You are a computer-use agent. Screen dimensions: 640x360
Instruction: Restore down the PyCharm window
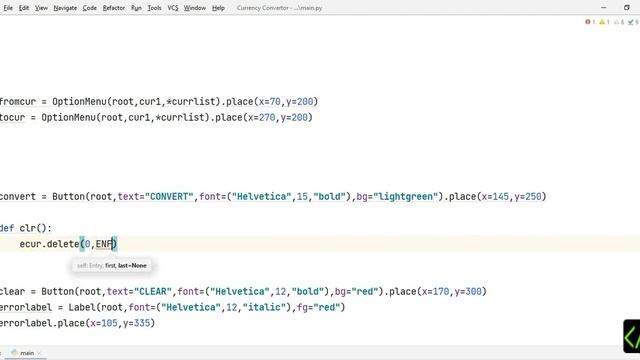(x=627, y=7)
